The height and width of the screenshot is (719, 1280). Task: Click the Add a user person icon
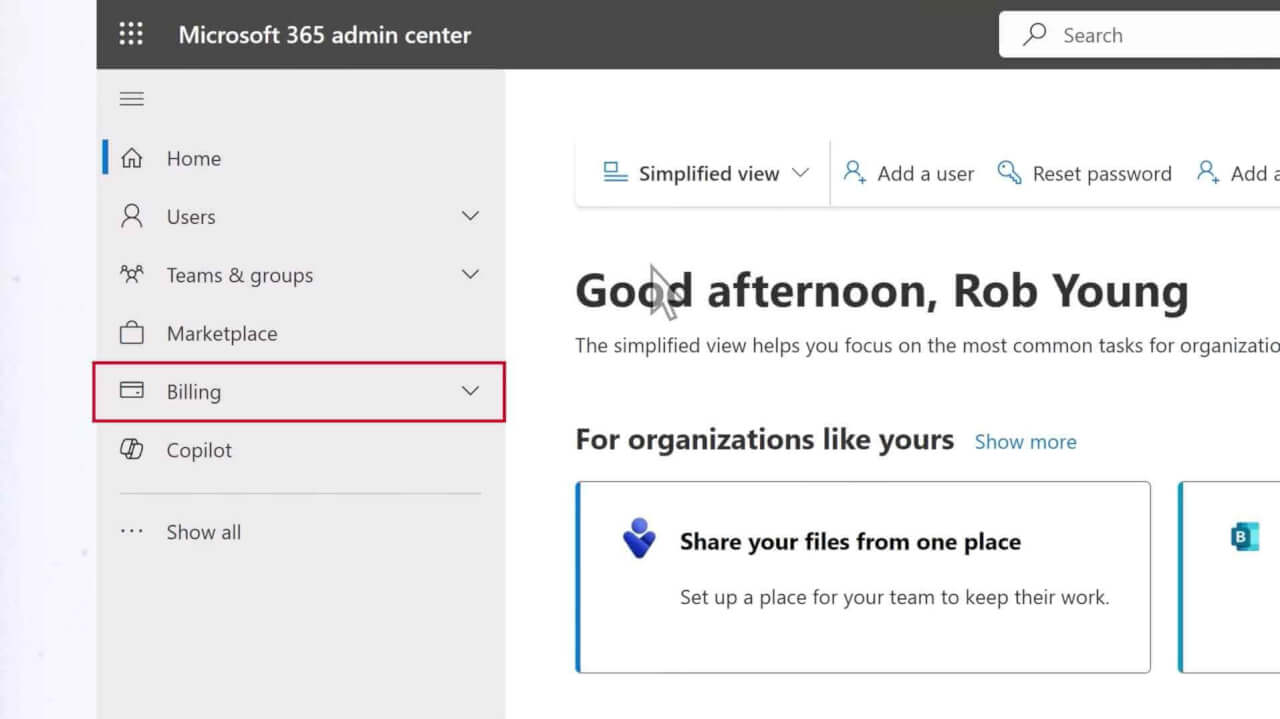click(855, 172)
